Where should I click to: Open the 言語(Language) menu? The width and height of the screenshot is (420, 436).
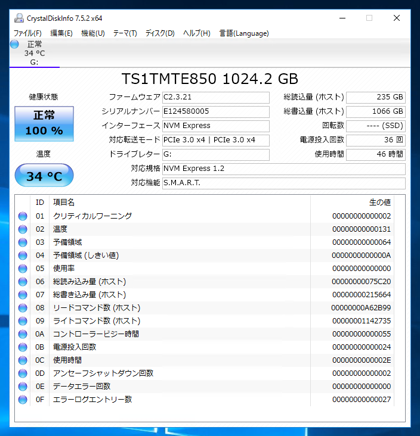[x=244, y=33]
